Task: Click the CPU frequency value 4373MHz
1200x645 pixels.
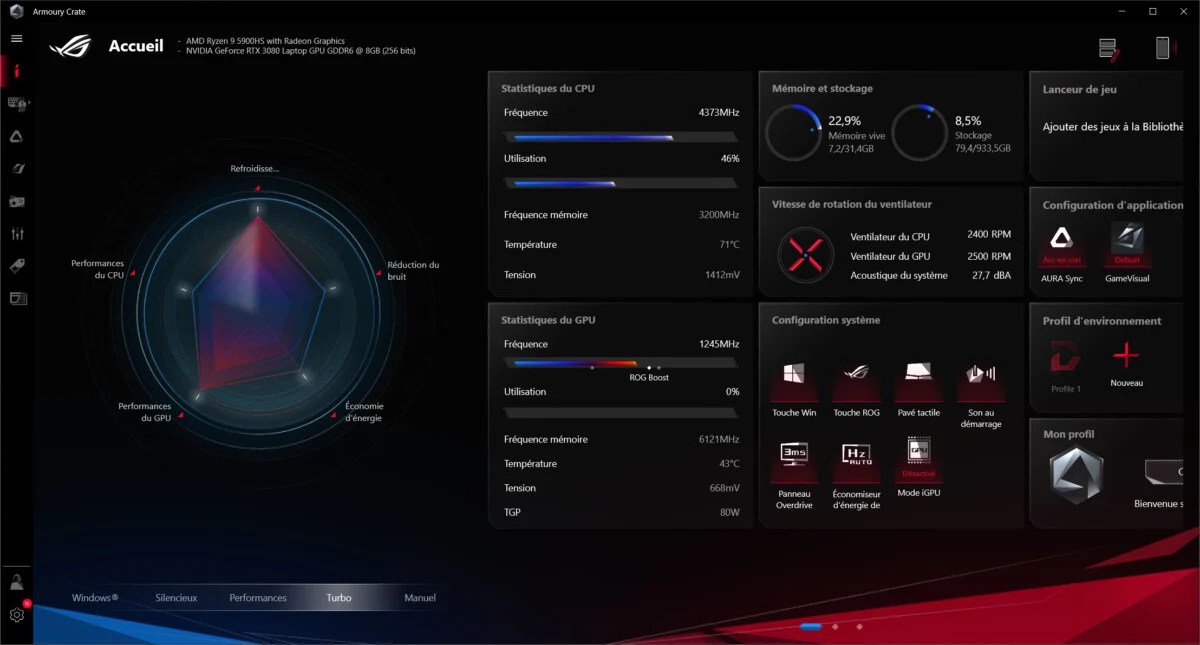Action: [719, 112]
